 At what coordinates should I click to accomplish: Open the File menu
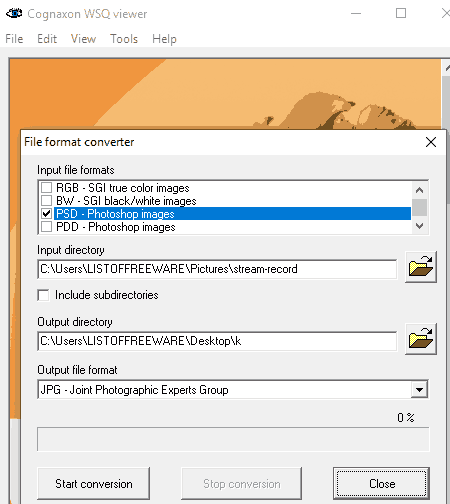click(14, 39)
